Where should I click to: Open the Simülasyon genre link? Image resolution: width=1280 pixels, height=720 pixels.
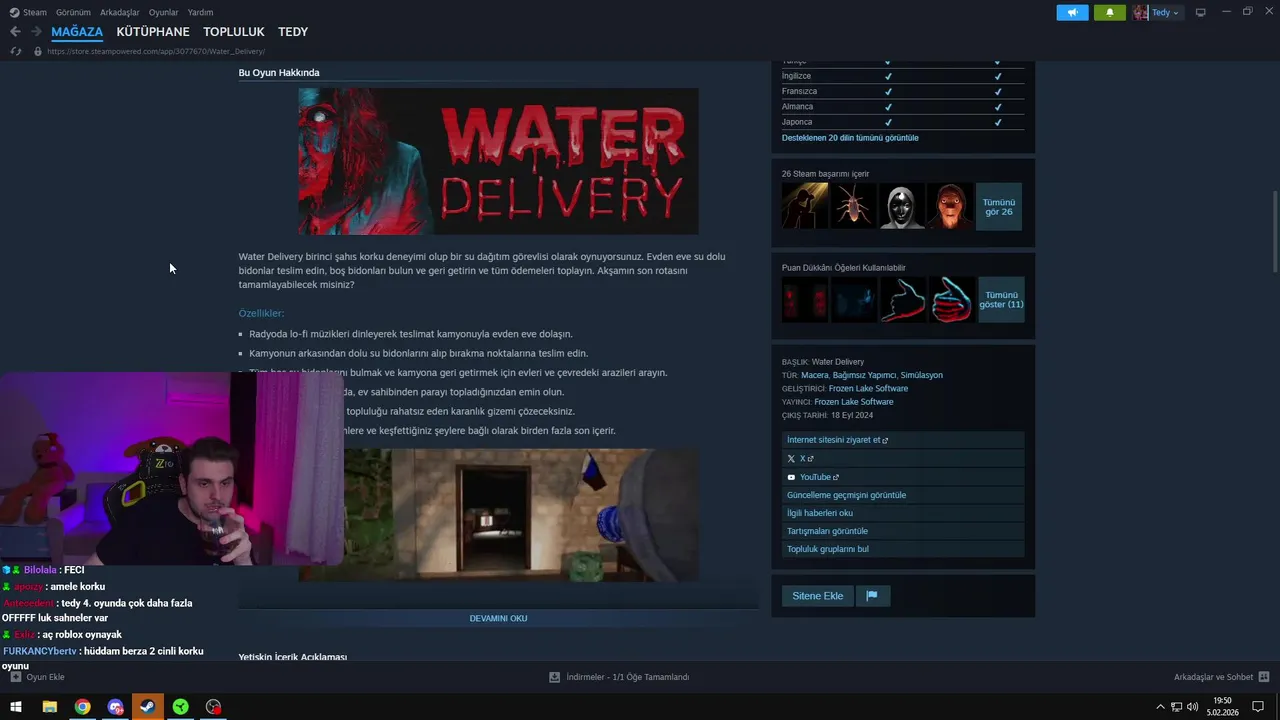click(x=922, y=376)
